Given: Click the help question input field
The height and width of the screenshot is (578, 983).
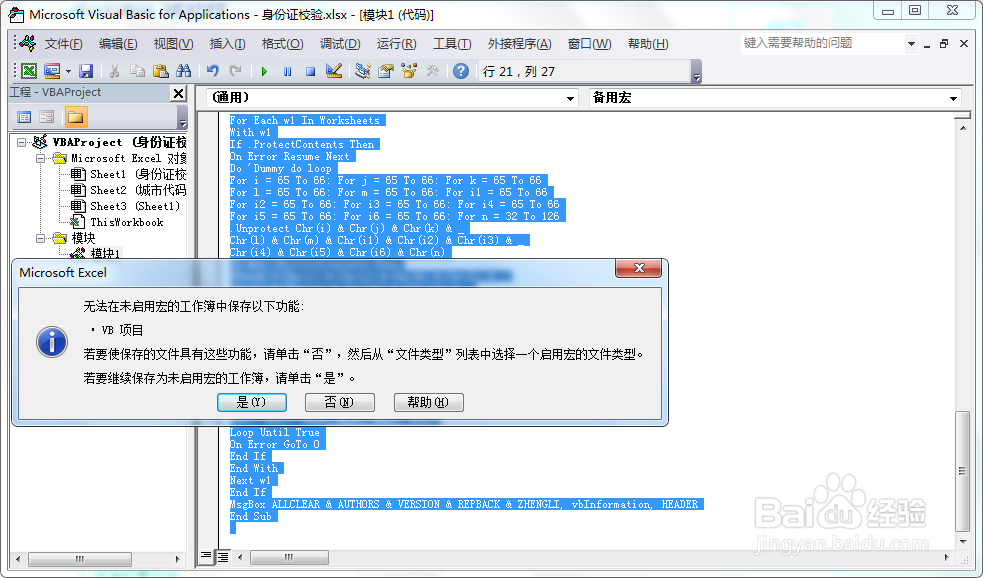Looking at the screenshot, I should 823,43.
